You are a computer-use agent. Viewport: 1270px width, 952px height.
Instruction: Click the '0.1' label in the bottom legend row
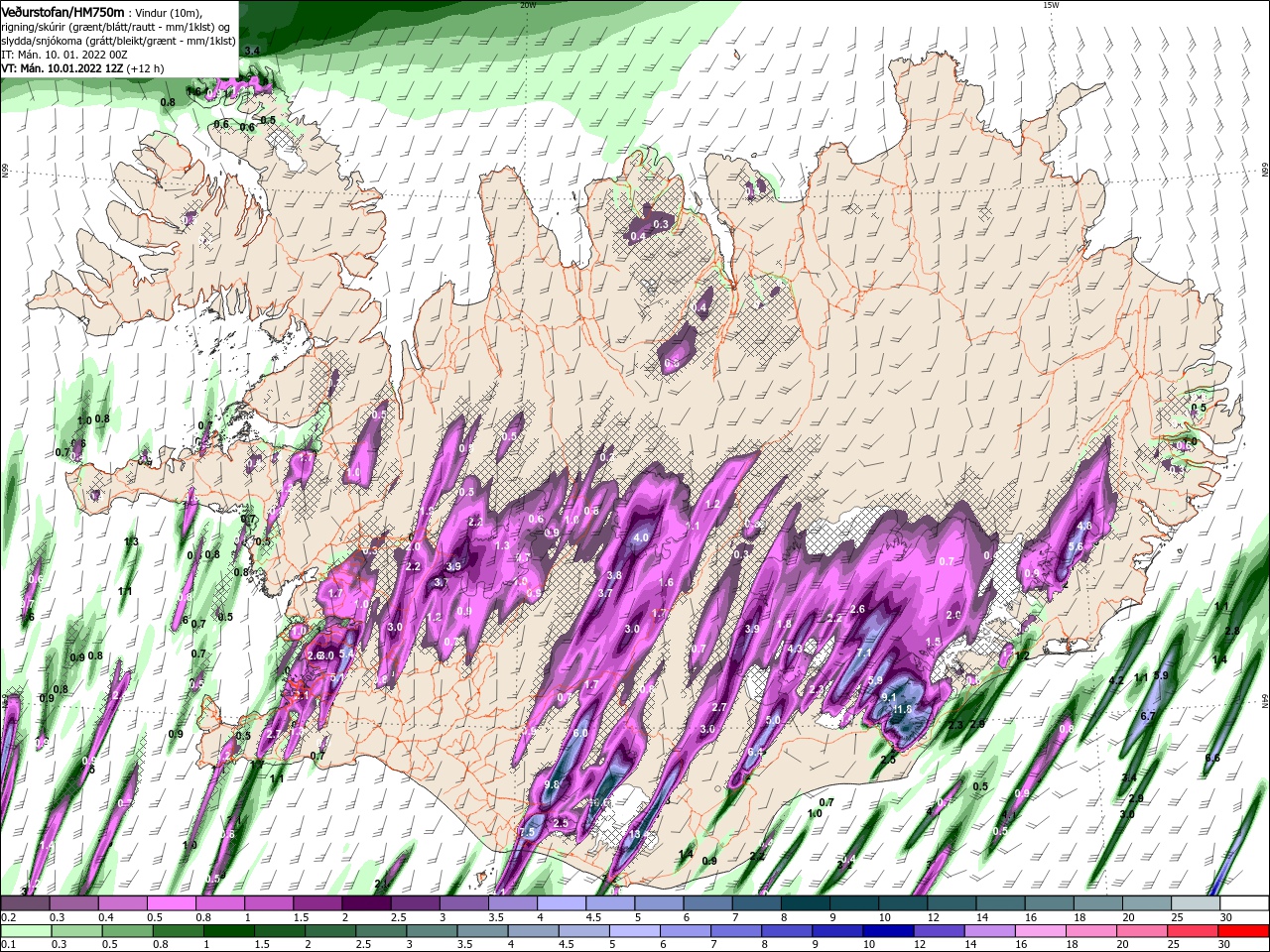(8, 945)
